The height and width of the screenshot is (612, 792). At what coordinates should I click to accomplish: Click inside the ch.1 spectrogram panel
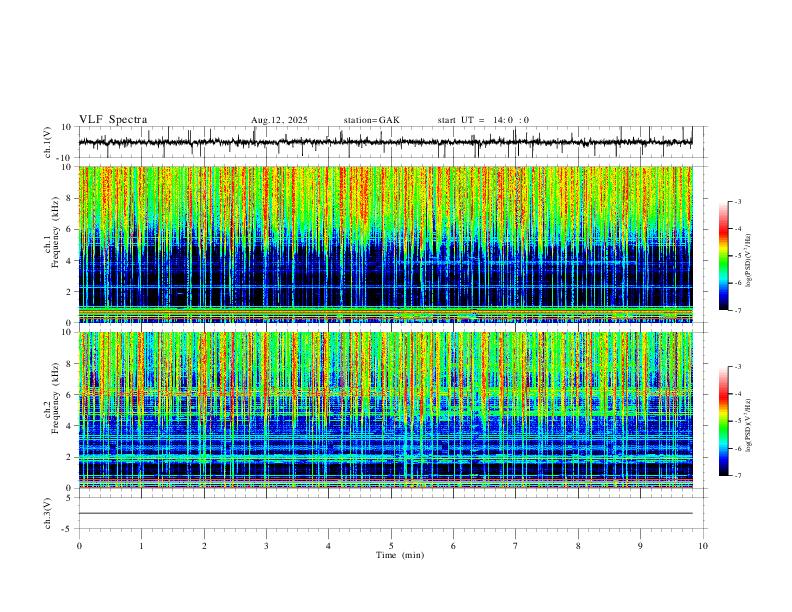pos(385,244)
